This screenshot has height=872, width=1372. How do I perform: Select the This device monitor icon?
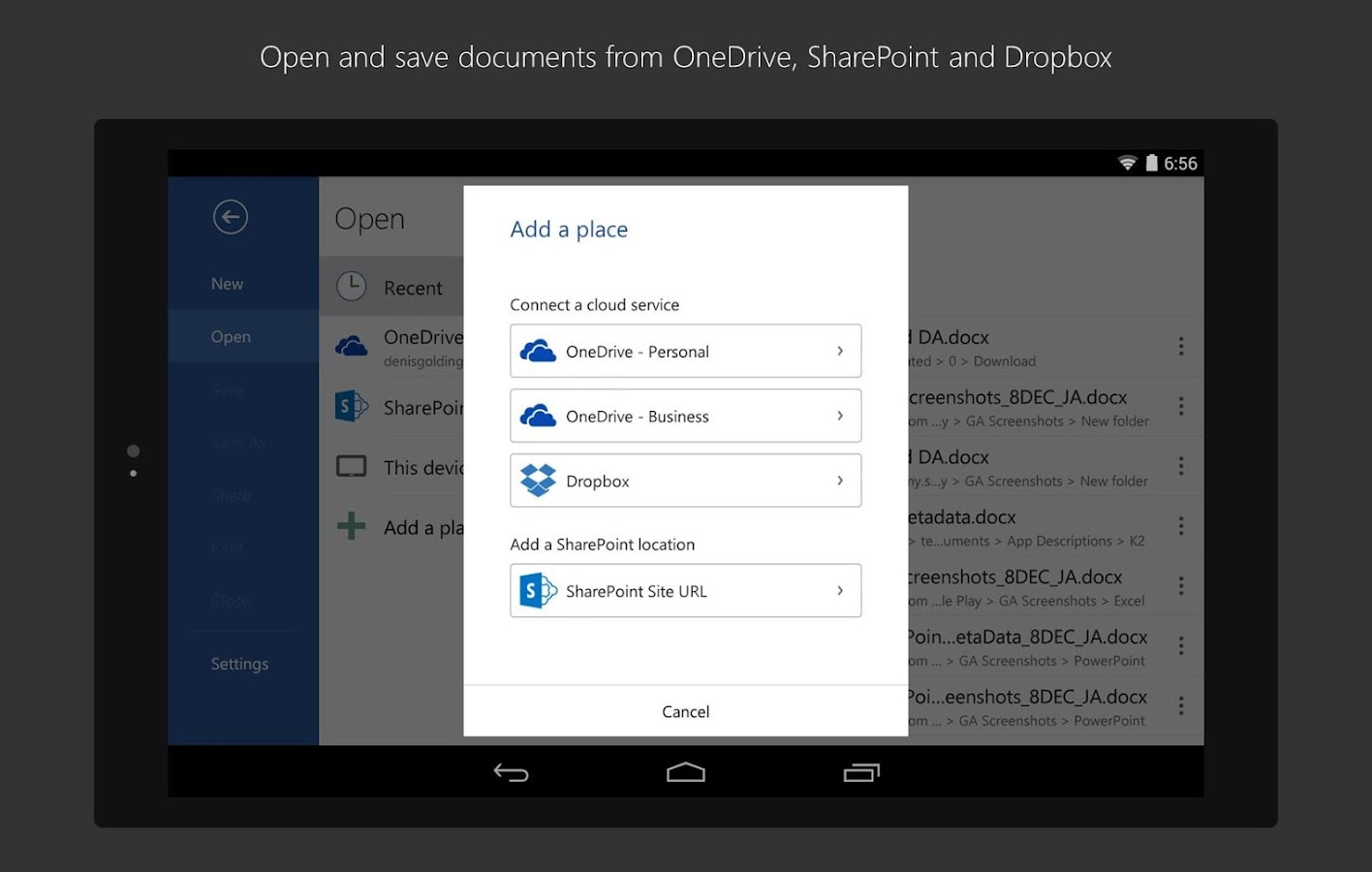[351, 466]
